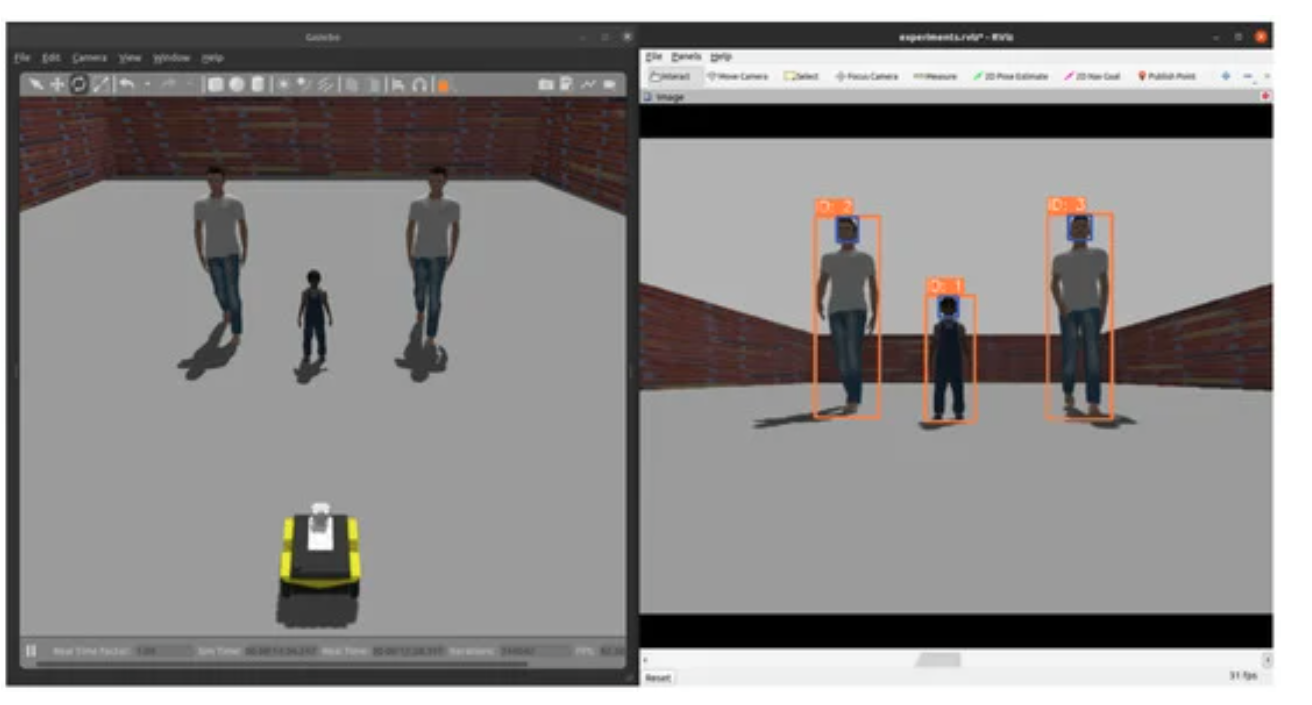Click the blue plus add-tool icon in RViz
1312x705 pixels.
coord(1225,76)
